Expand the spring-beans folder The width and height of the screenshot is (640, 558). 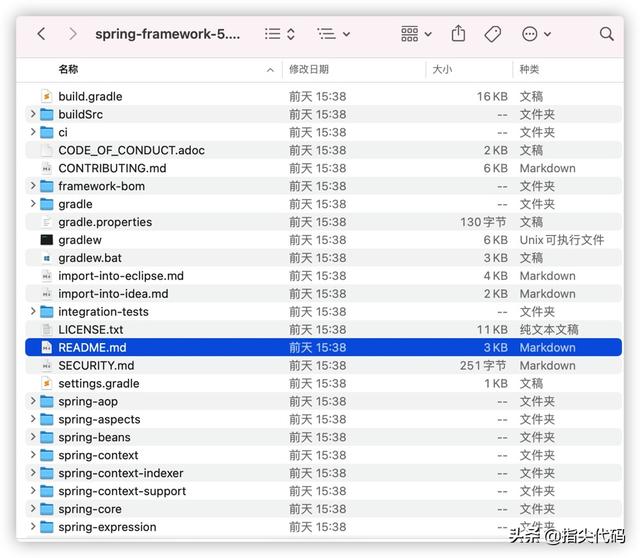(x=33, y=437)
